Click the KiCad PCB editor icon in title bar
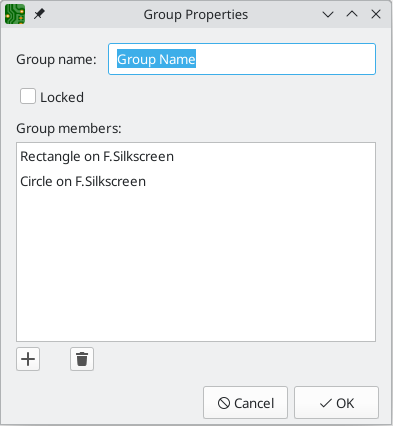This screenshot has width=393, height=426. 15,14
